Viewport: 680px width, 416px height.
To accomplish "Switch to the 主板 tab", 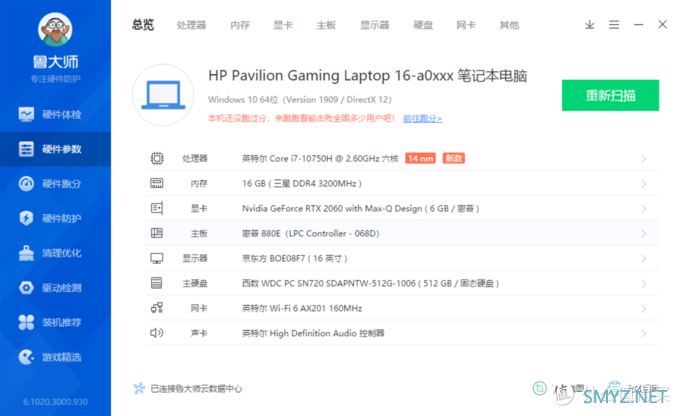I will click(326, 25).
